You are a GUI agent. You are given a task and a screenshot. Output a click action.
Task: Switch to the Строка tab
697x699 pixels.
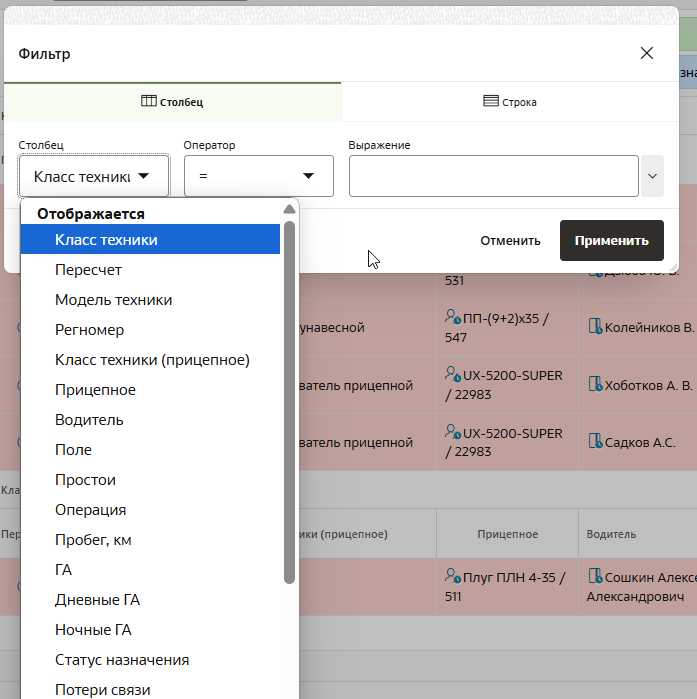pyautogui.click(x=510, y=101)
